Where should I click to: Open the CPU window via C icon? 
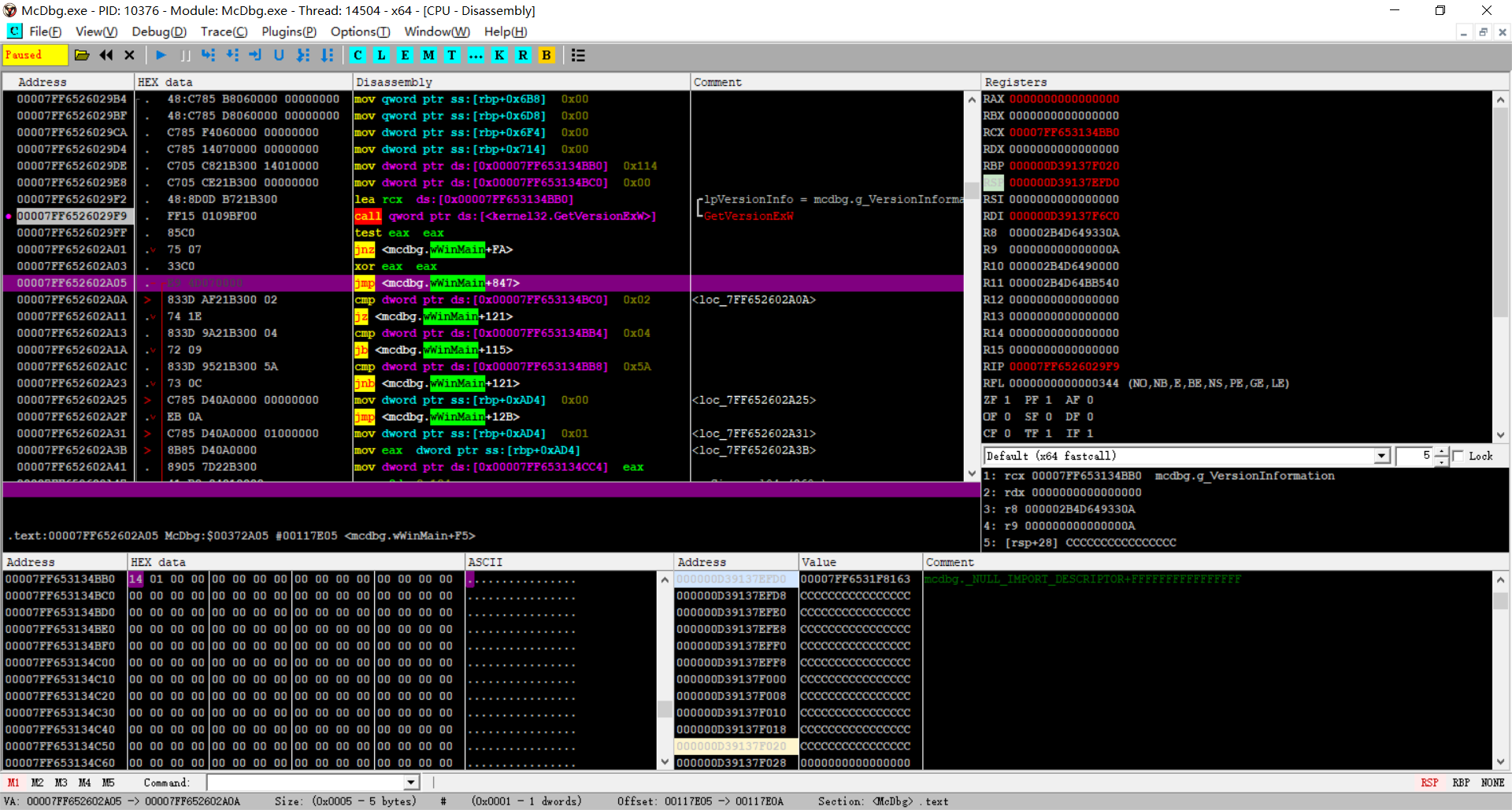358,55
